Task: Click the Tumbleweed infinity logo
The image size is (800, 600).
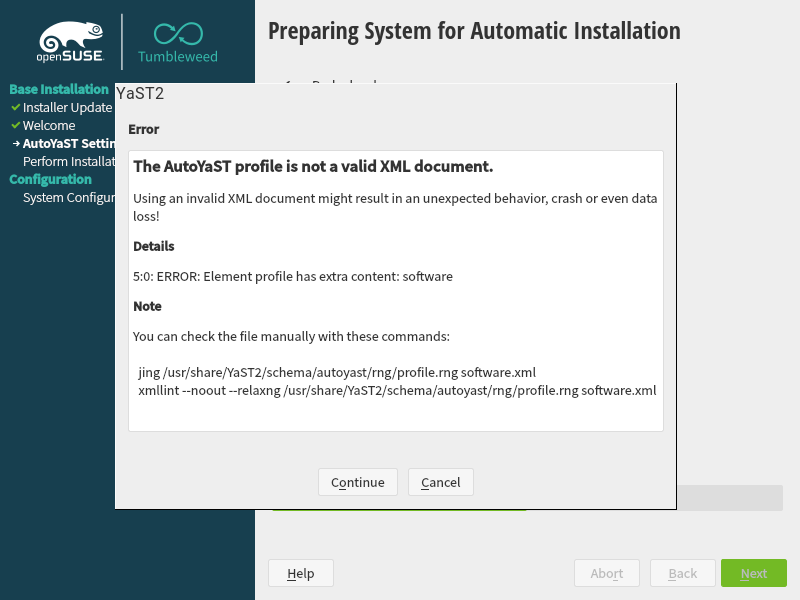Action: click(x=177, y=34)
